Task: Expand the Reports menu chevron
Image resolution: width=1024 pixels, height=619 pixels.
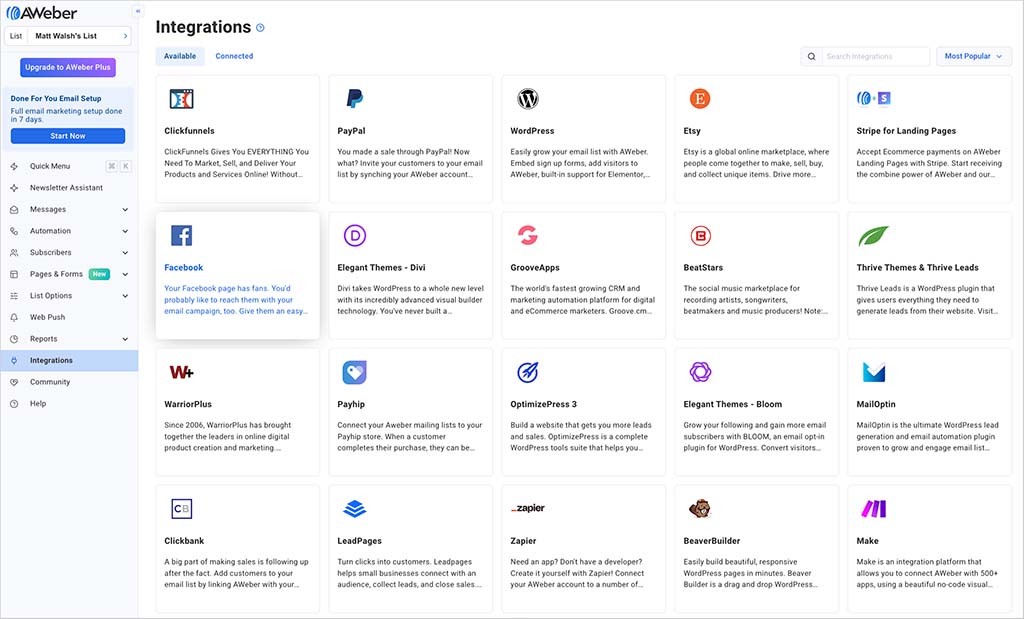Action: click(125, 339)
